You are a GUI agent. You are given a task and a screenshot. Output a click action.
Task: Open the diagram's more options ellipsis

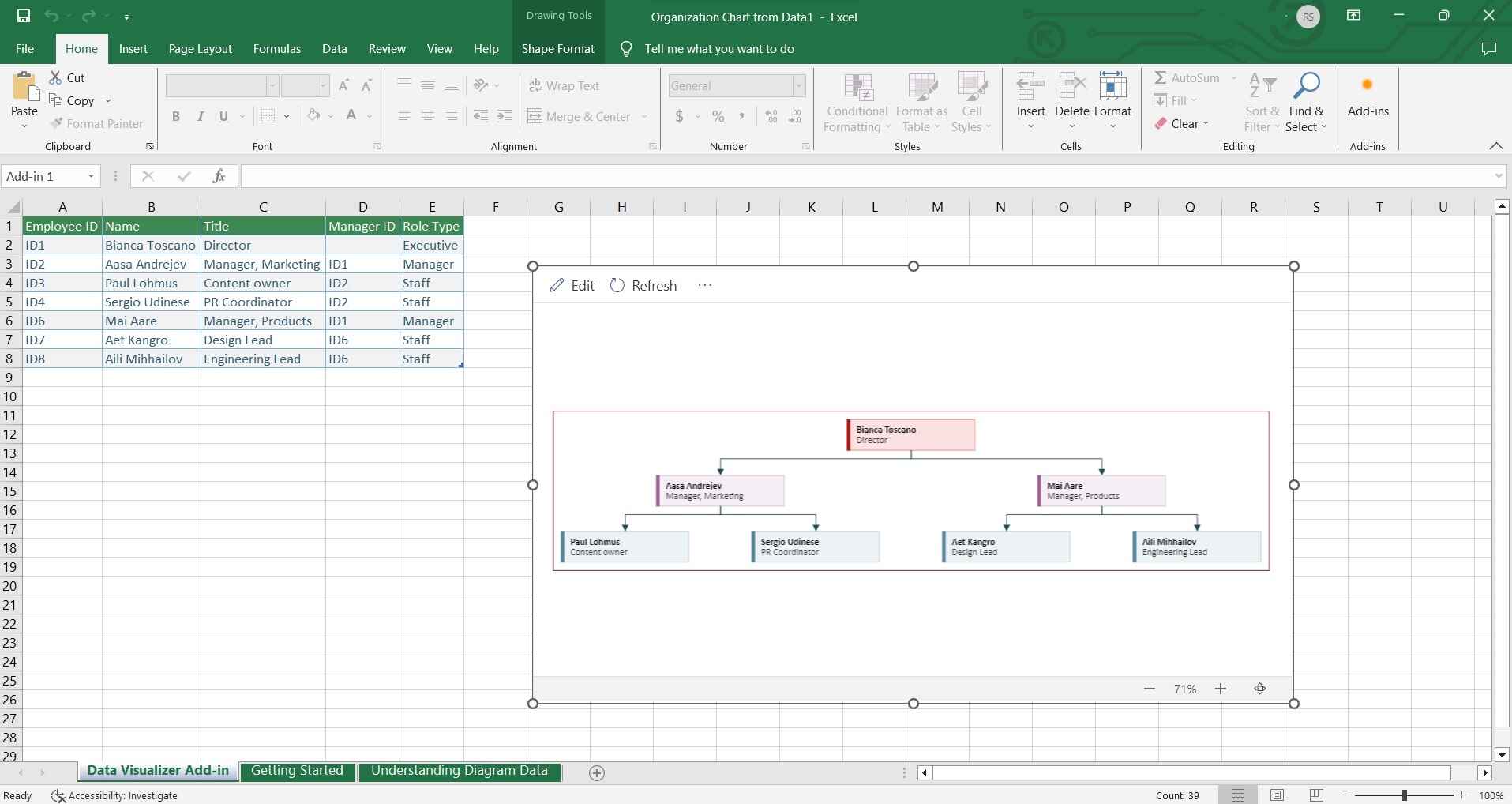(x=705, y=286)
